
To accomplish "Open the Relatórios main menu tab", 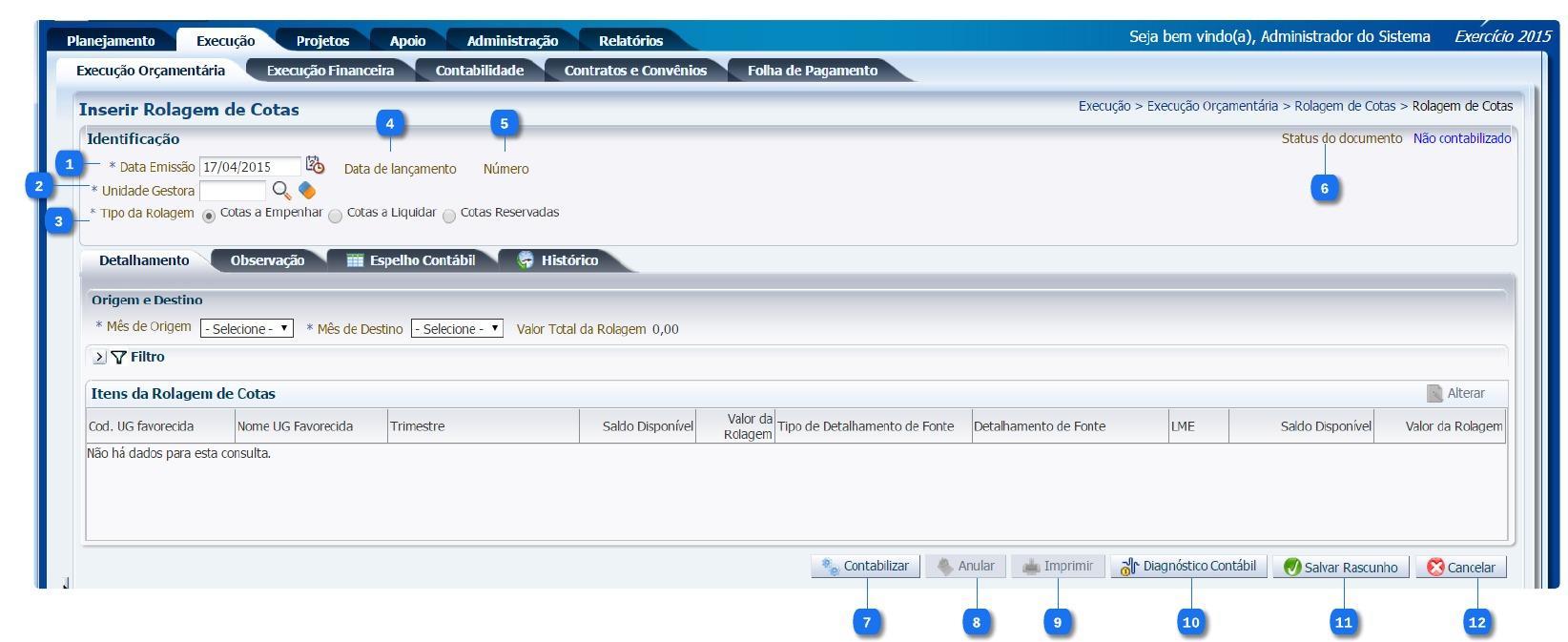I will (630, 41).
